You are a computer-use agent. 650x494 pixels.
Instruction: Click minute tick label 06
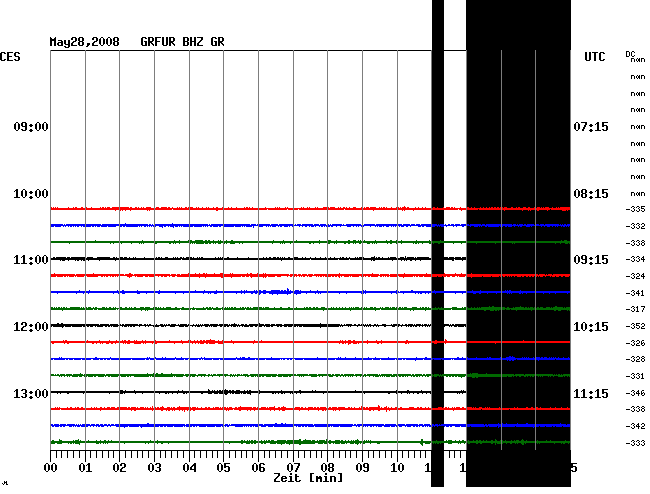tap(258, 468)
